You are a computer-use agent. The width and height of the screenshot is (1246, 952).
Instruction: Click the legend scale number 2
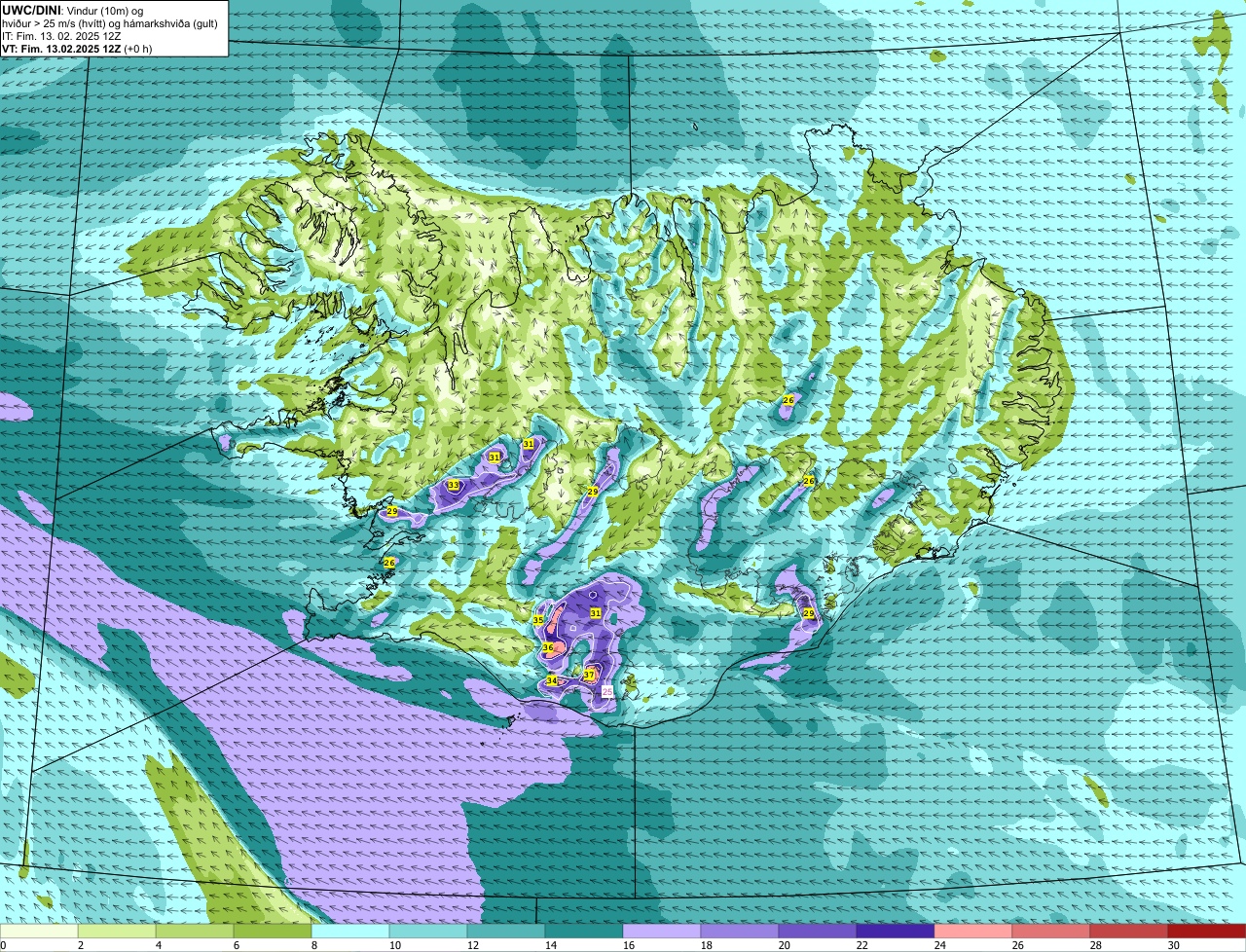tap(80, 945)
